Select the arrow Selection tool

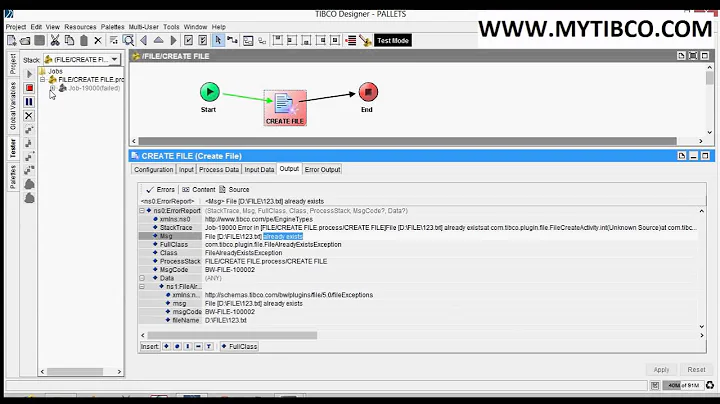[x=218, y=40]
